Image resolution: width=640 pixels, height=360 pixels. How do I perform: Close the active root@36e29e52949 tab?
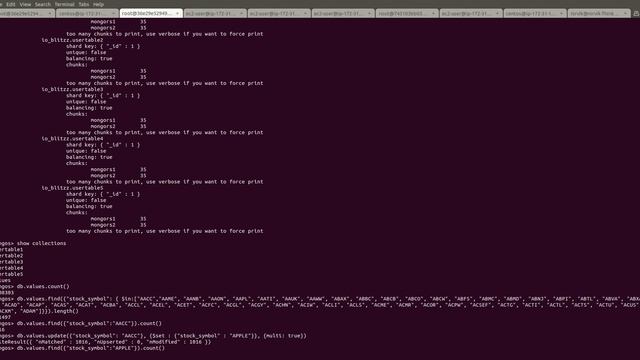[x=177, y=13]
